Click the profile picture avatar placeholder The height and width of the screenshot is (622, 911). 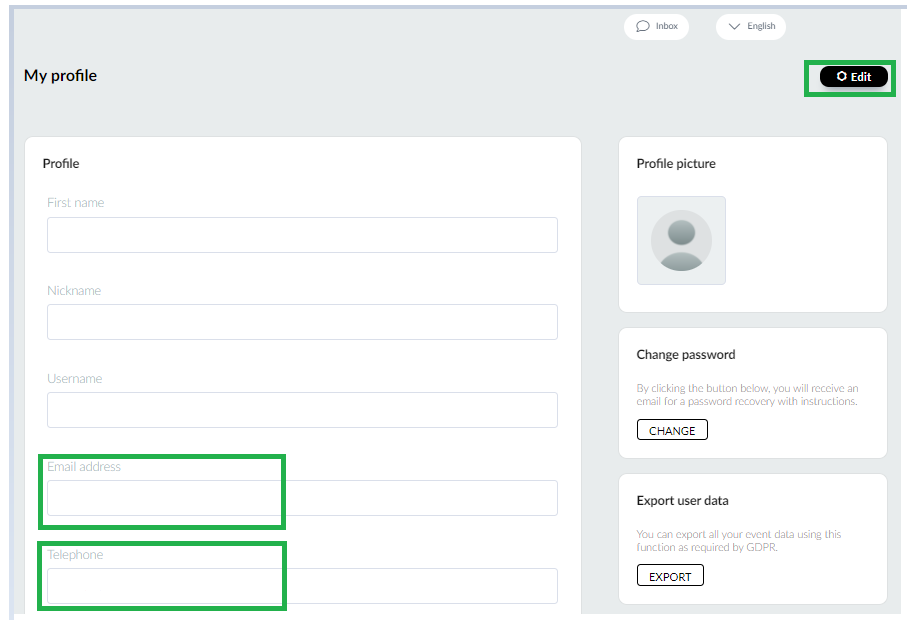pos(681,240)
